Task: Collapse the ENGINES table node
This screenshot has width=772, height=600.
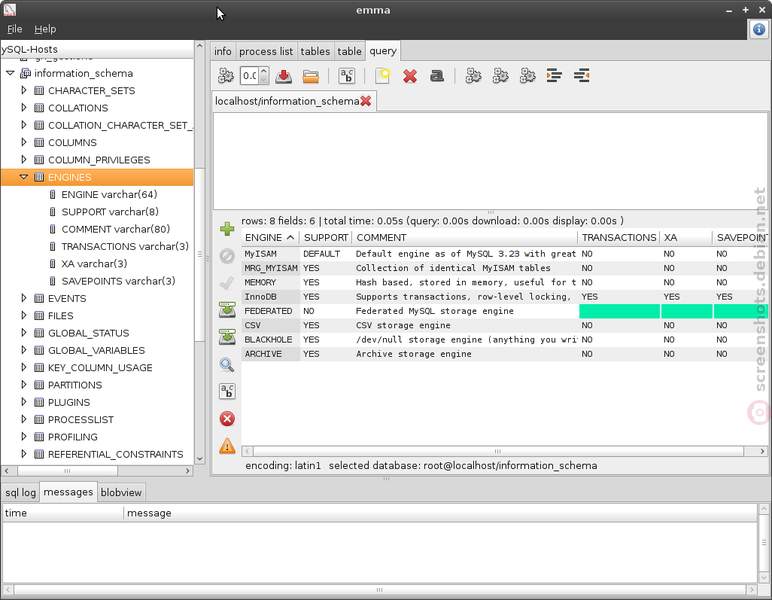Action: point(24,177)
